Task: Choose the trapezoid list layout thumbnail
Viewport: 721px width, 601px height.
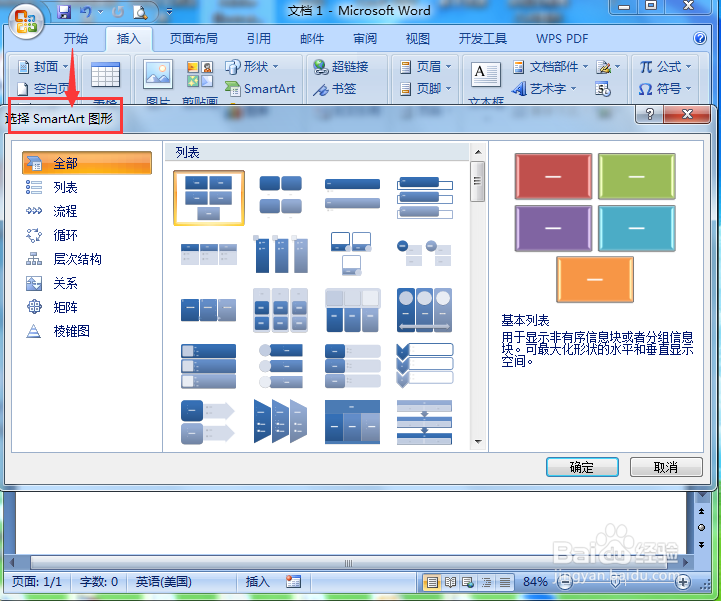Action: pyautogui.click(x=280, y=422)
